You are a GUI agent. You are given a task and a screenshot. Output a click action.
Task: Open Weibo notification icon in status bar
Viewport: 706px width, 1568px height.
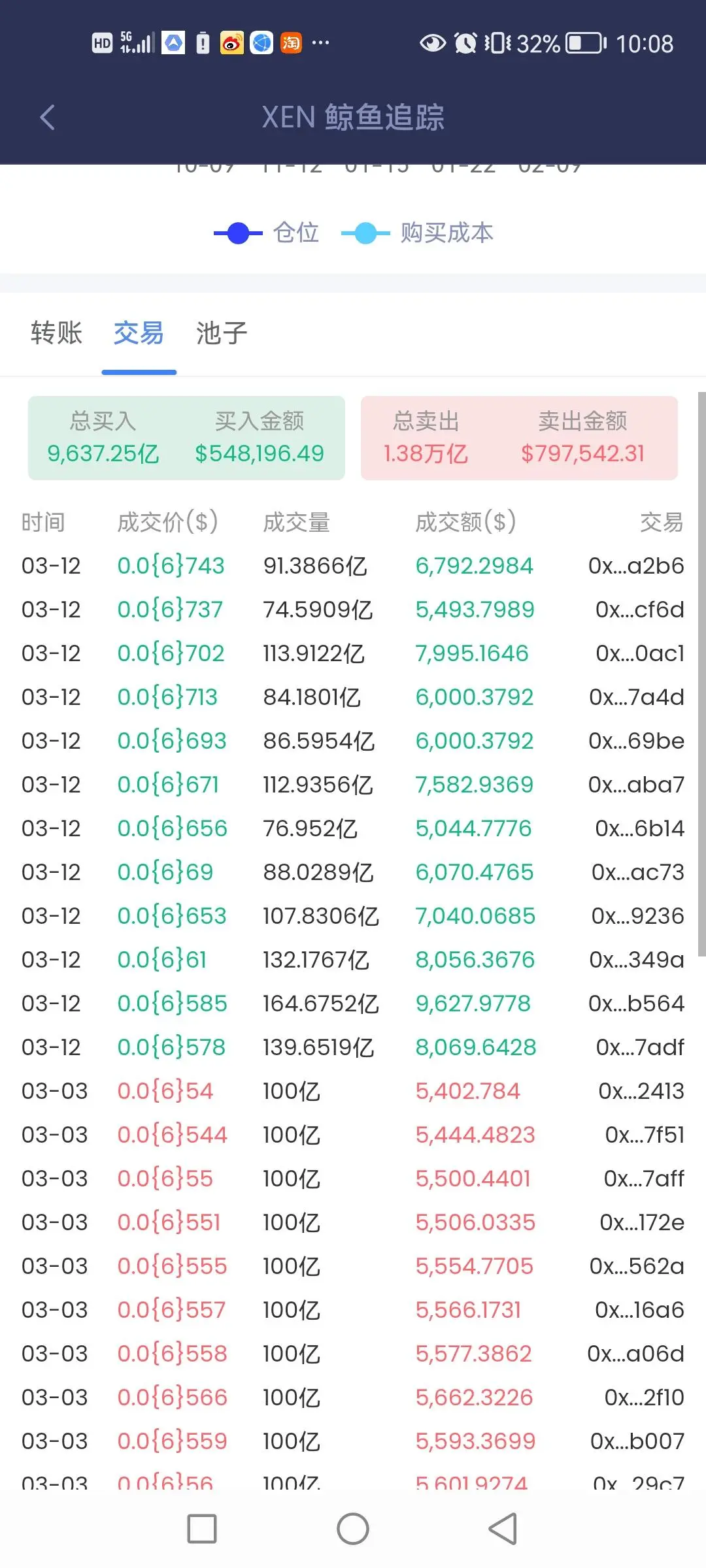pyautogui.click(x=231, y=43)
